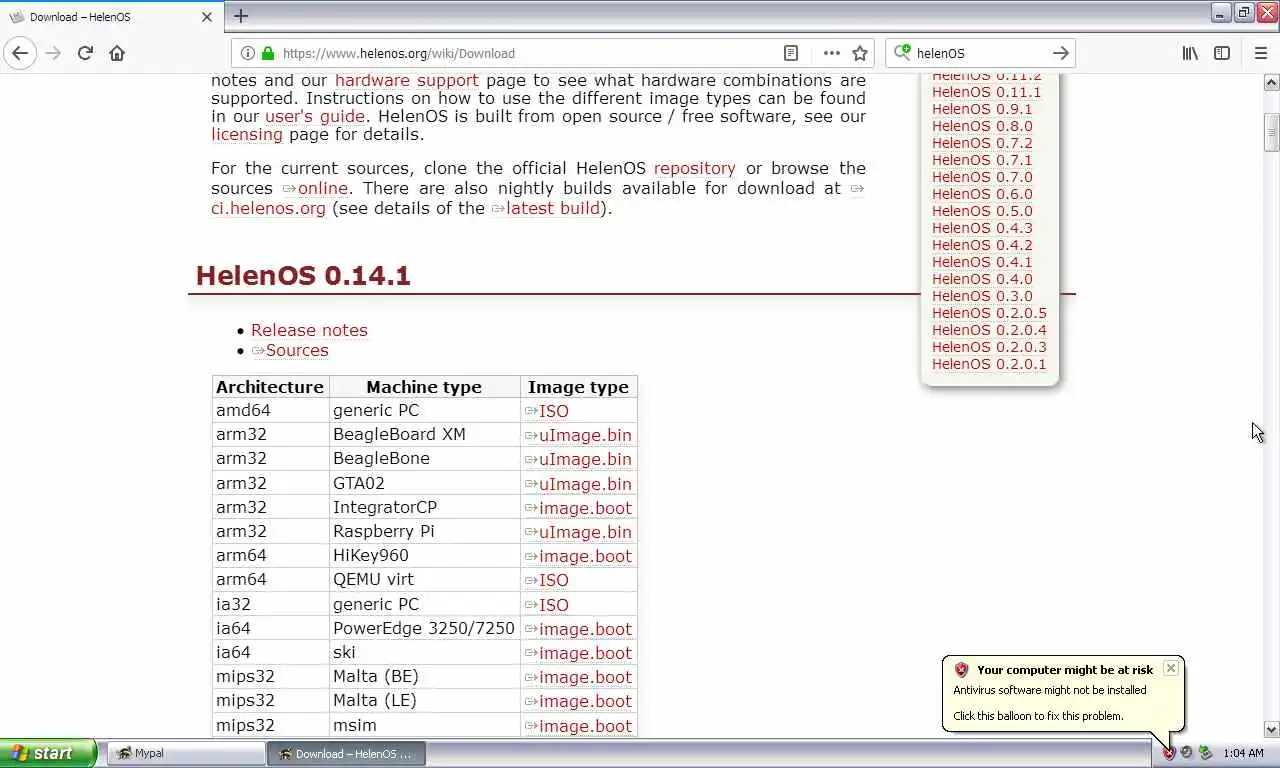
Task: Click the vertical scrollbar thumb
Action: [x=1271, y=132]
